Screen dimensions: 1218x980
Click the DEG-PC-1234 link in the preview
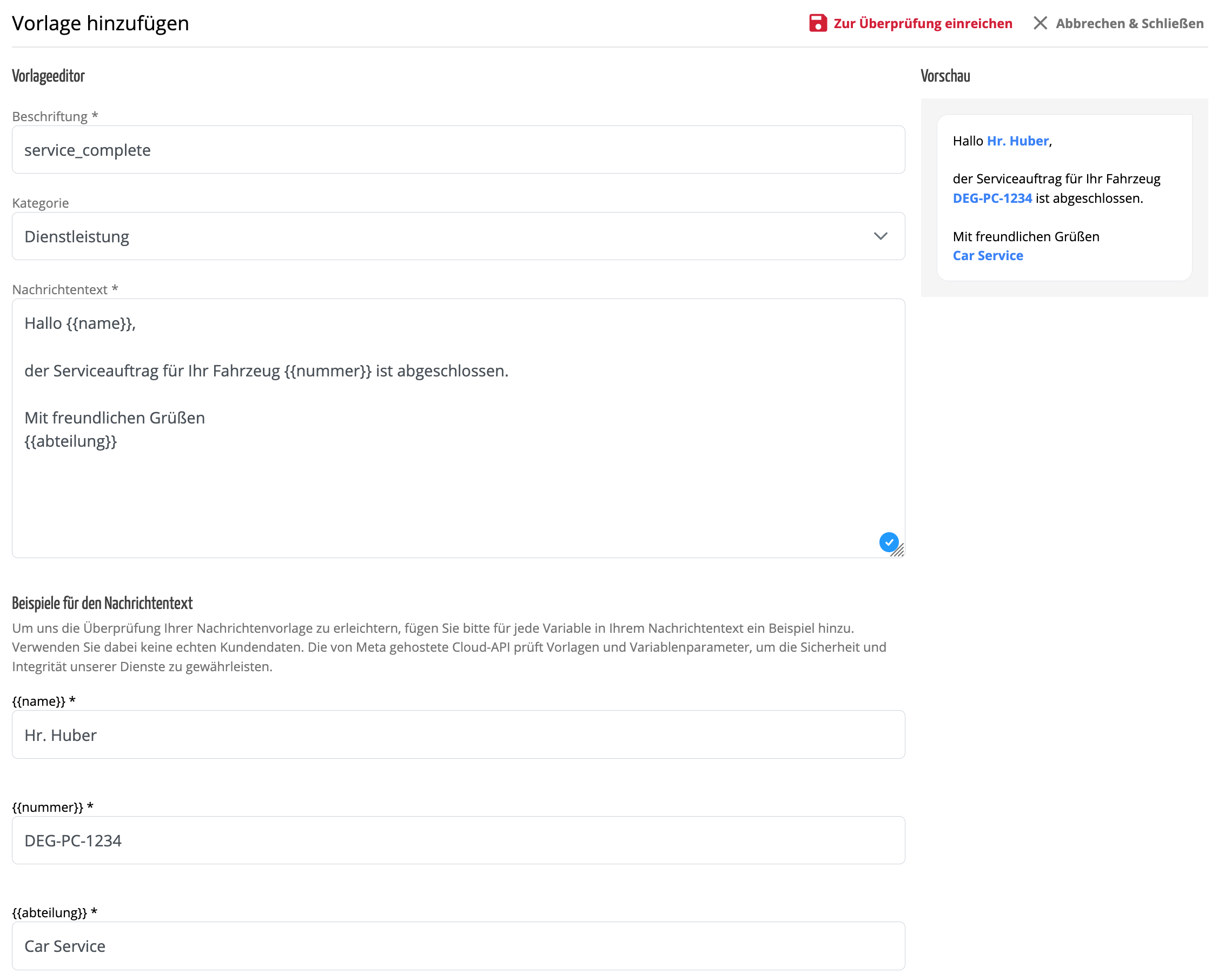(992, 198)
